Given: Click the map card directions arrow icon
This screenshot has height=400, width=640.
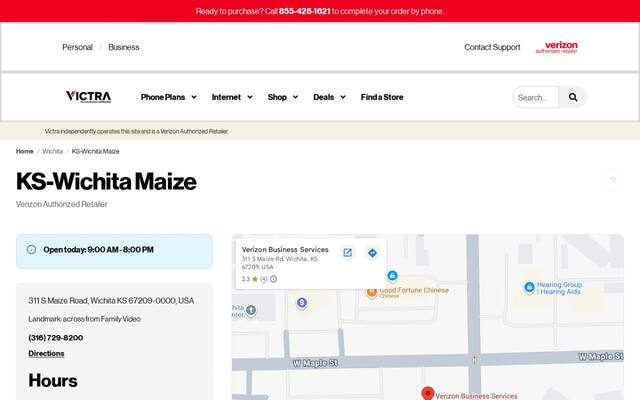Looking at the screenshot, I should pyautogui.click(x=372, y=253).
